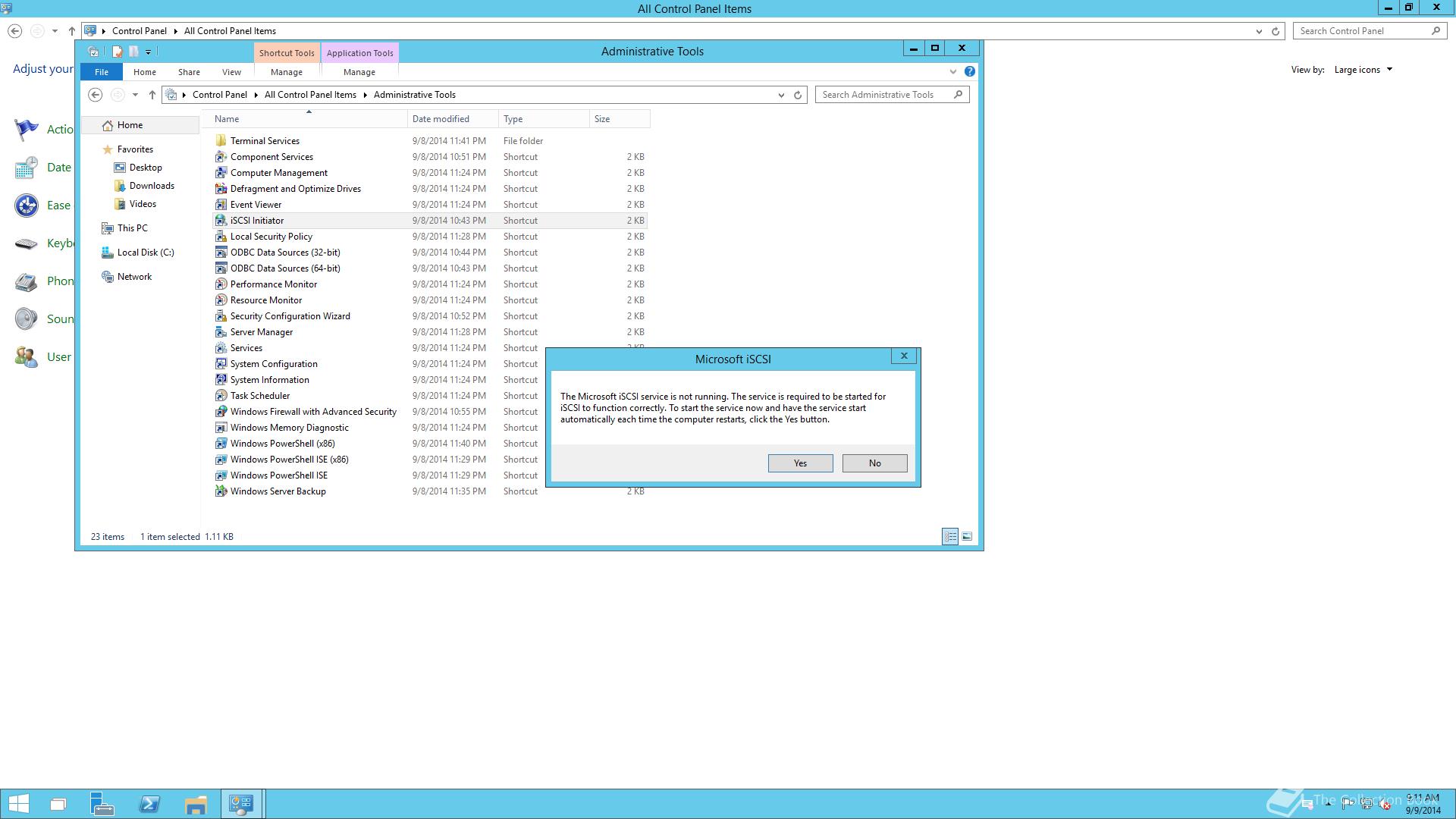This screenshot has width=1456, height=819.
Task: Open Manage tab under Shortcut Tools
Action: (287, 72)
